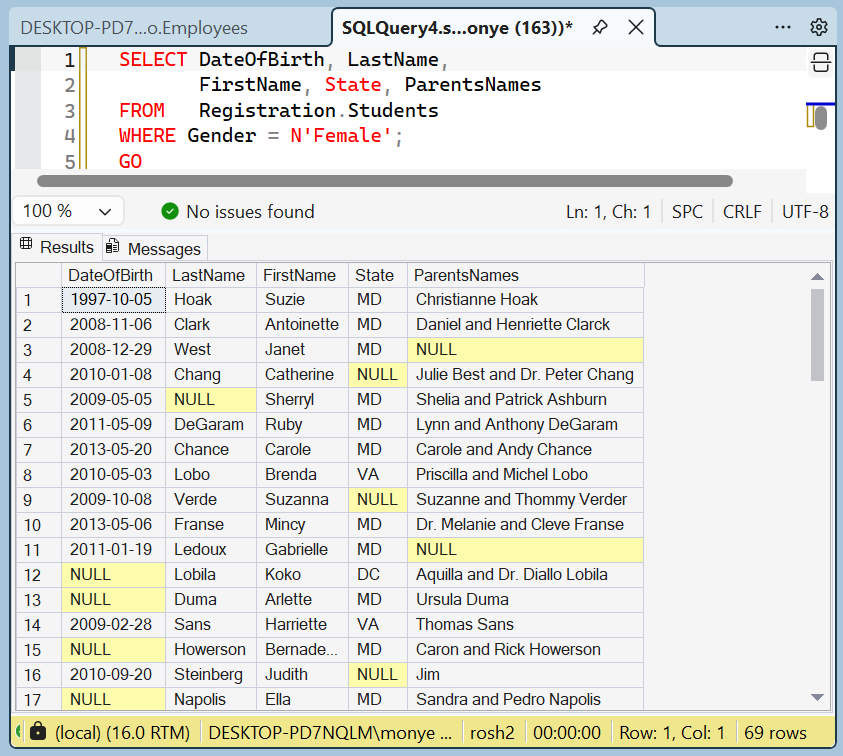
Task: Open the Messages tab
Action: click(155, 248)
